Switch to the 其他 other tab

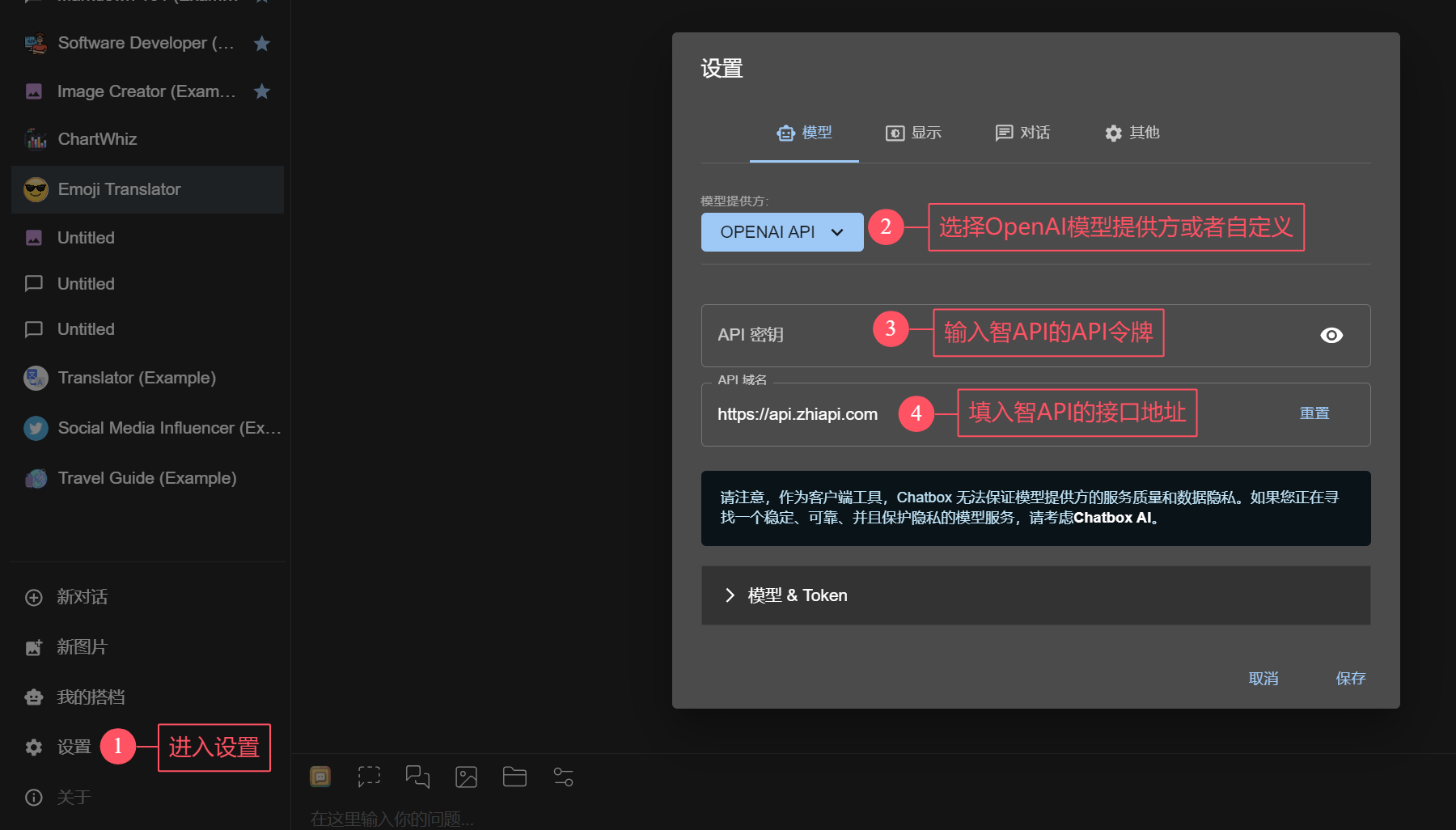[1132, 133]
